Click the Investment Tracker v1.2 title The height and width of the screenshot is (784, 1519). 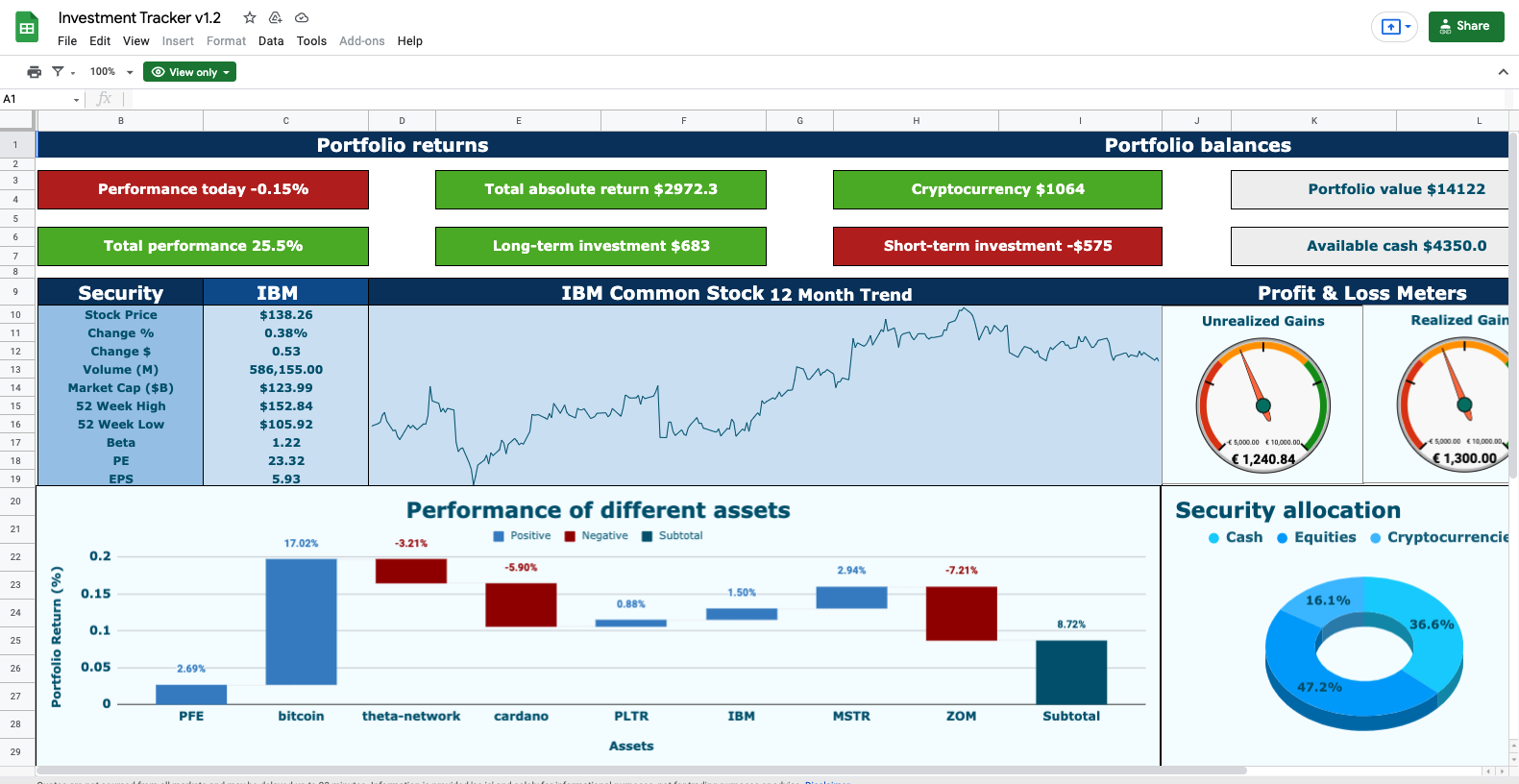[x=139, y=17]
